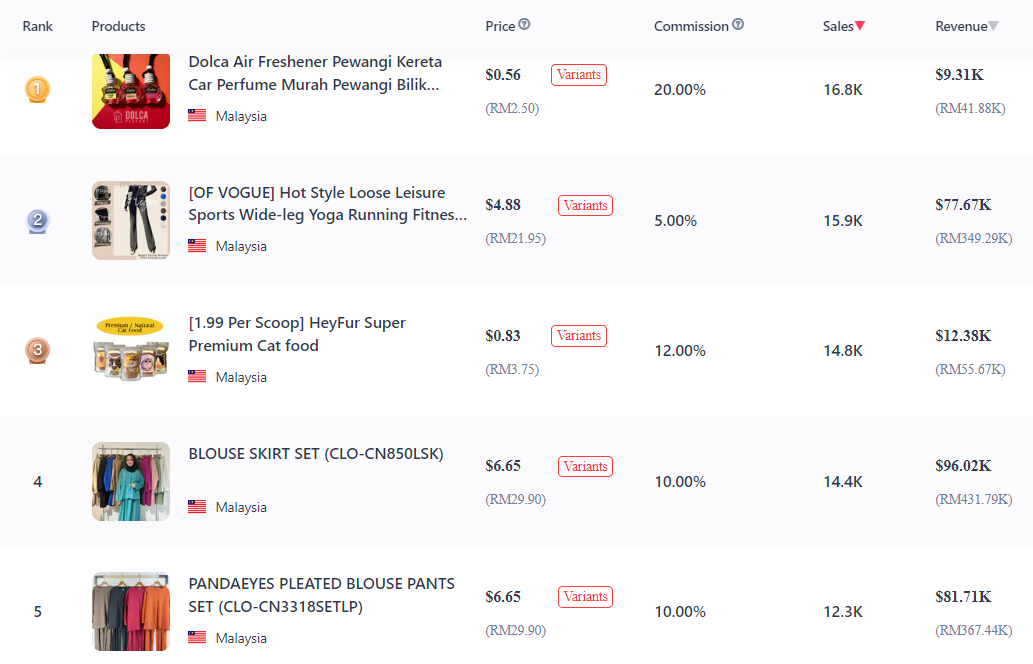The height and width of the screenshot is (664, 1033).
Task: Open Dolca Air Freshener product thumbnail
Action: point(131,91)
